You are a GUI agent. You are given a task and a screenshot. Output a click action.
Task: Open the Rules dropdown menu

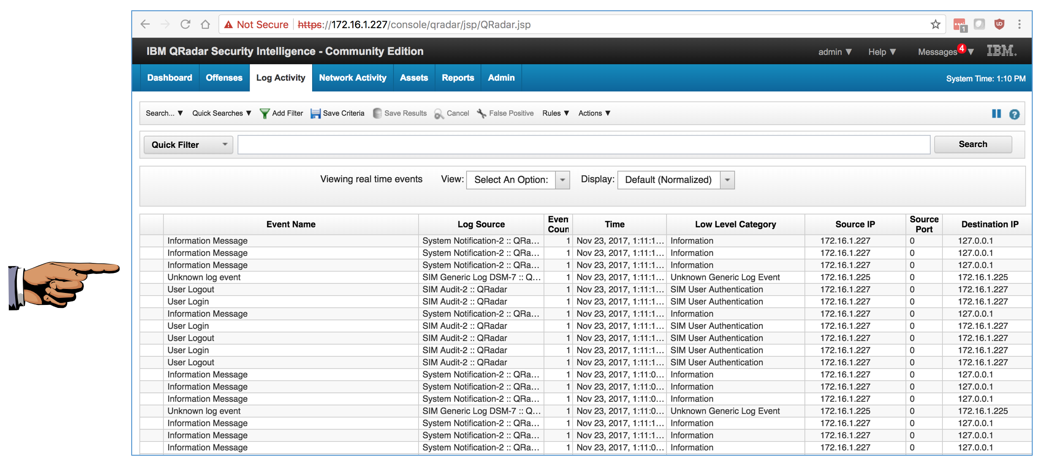(x=556, y=114)
